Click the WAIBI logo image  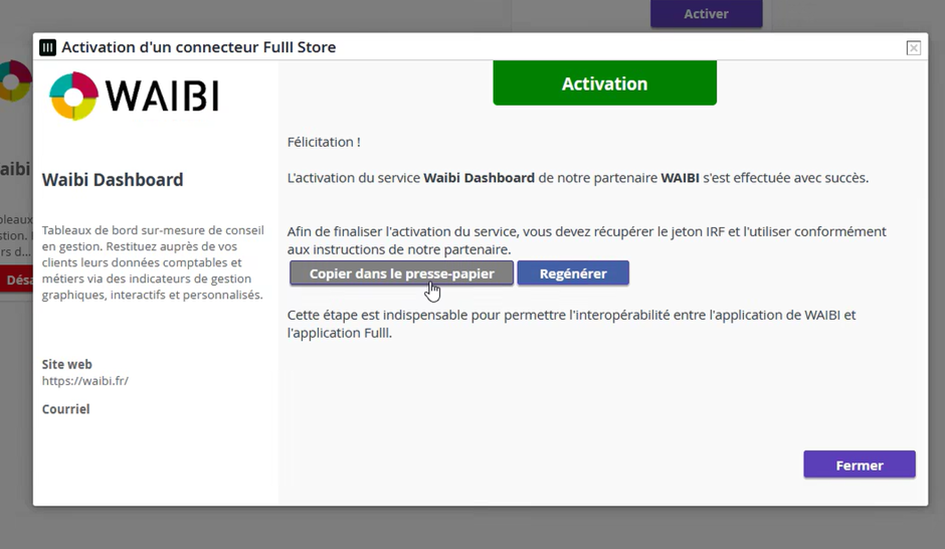[x=134, y=96]
